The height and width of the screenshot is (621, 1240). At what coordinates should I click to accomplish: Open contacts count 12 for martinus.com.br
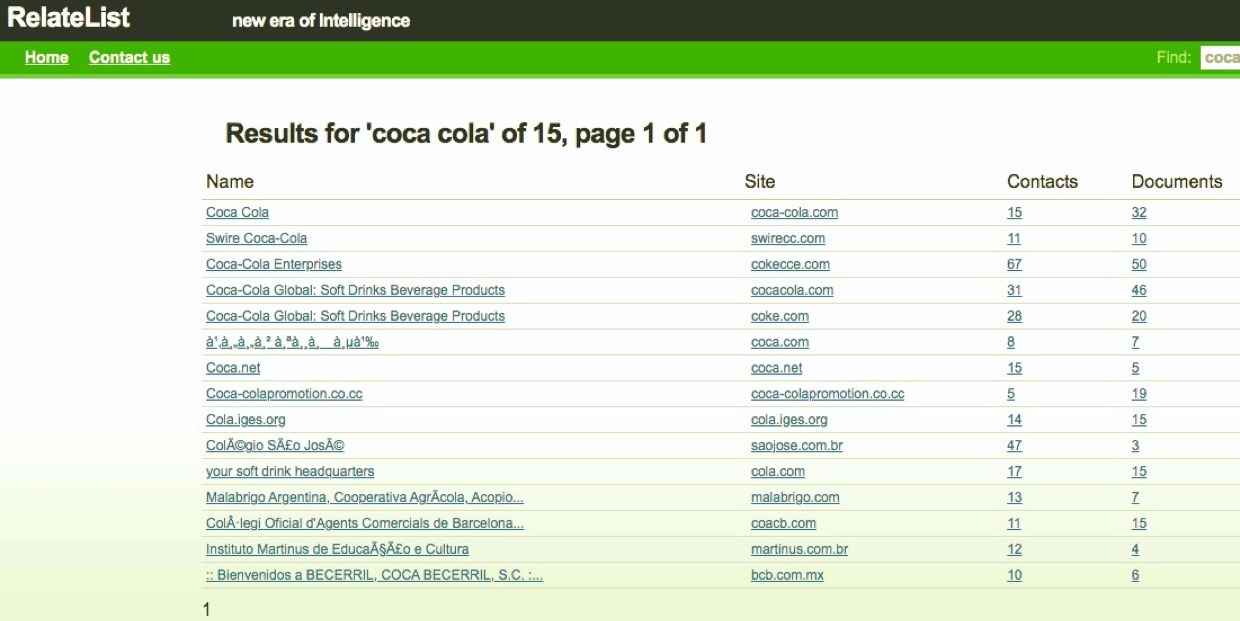[x=1014, y=550]
